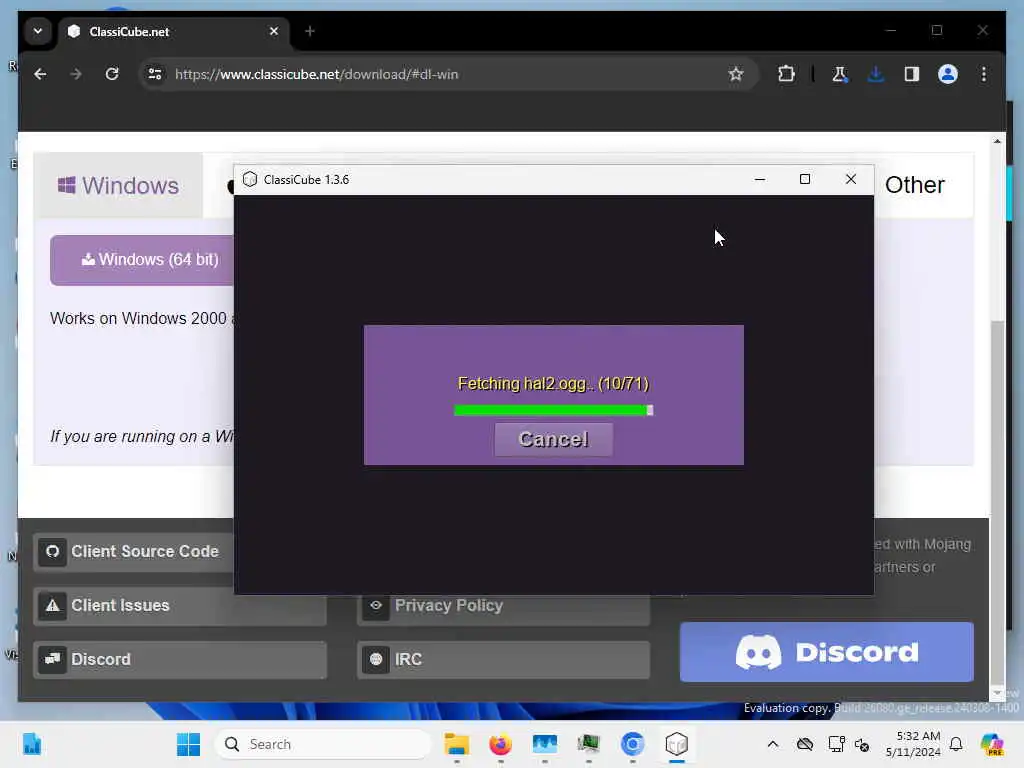
Task: Open the notification bell in taskbar
Action: point(956,744)
